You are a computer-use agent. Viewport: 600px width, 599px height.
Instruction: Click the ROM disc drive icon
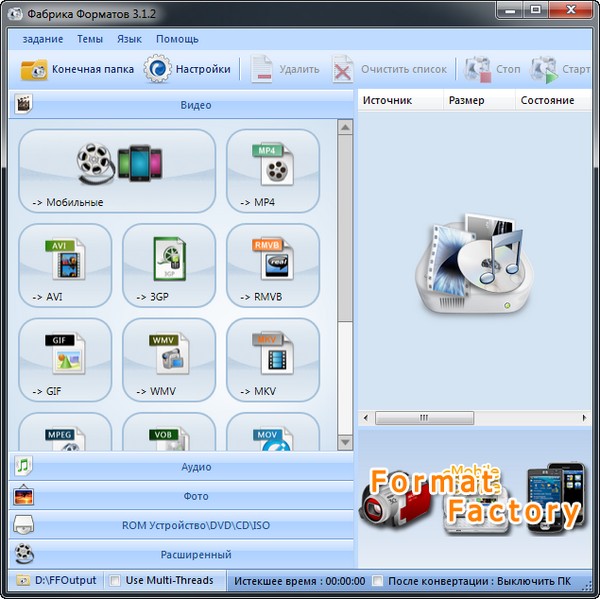point(23,524)
